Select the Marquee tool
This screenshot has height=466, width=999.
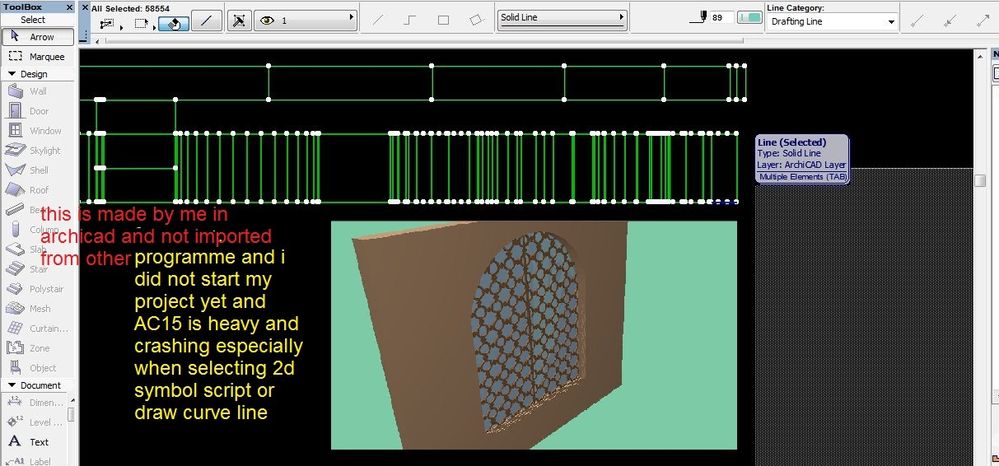coord(38,57)
